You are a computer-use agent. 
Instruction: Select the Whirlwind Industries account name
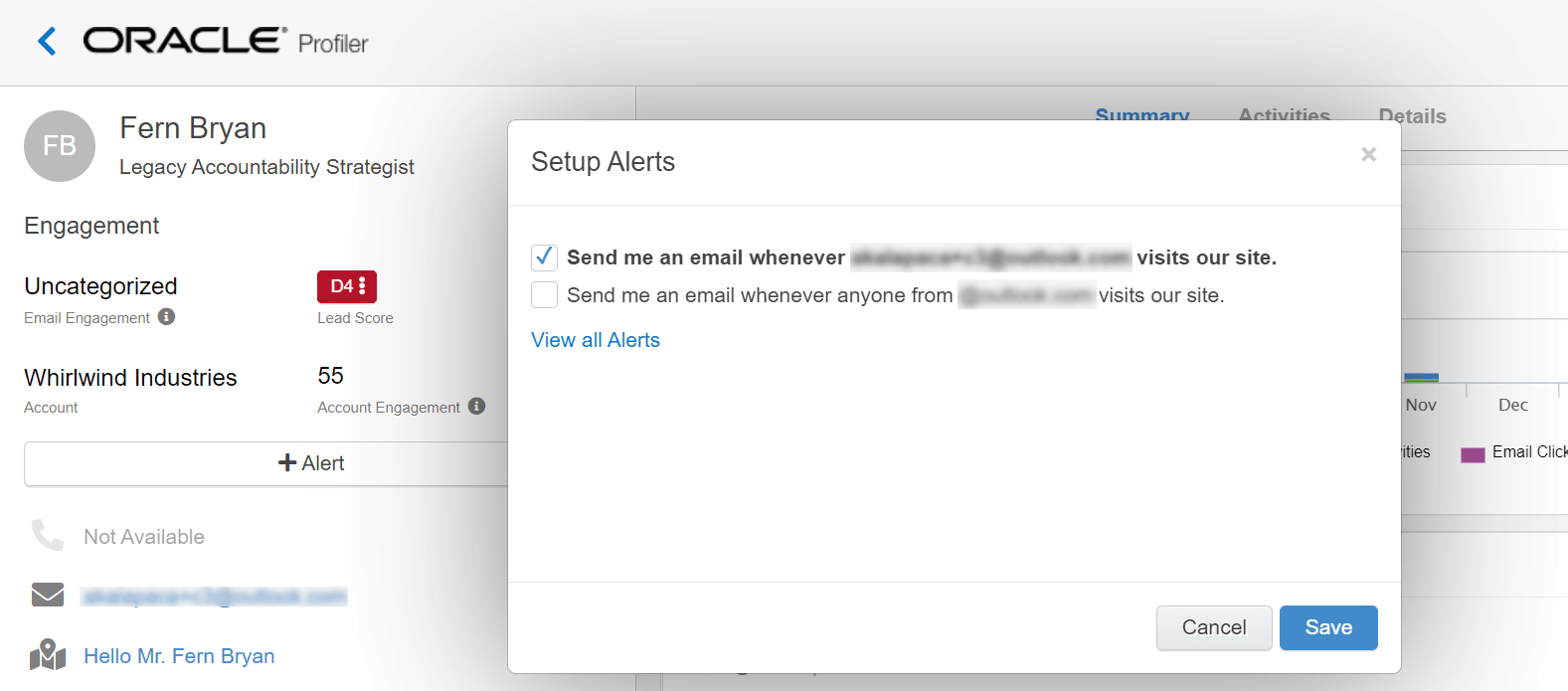tap(130, 378)
